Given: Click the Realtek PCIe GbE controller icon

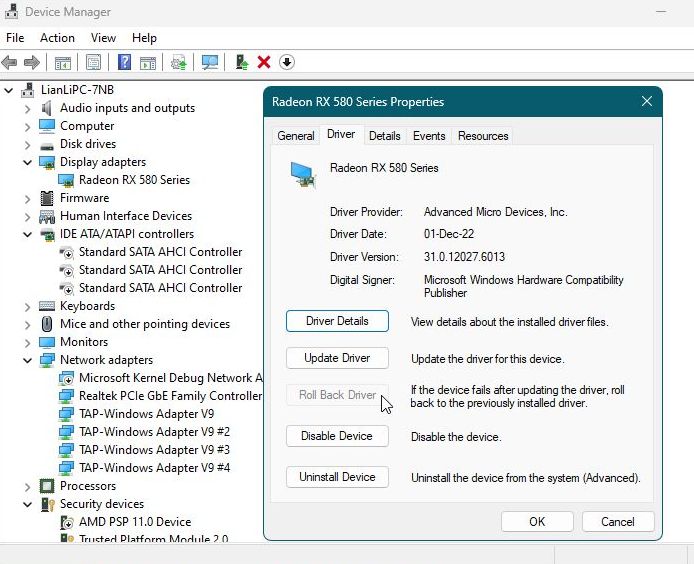Looking at the screenshot, I should coord(66,396).
